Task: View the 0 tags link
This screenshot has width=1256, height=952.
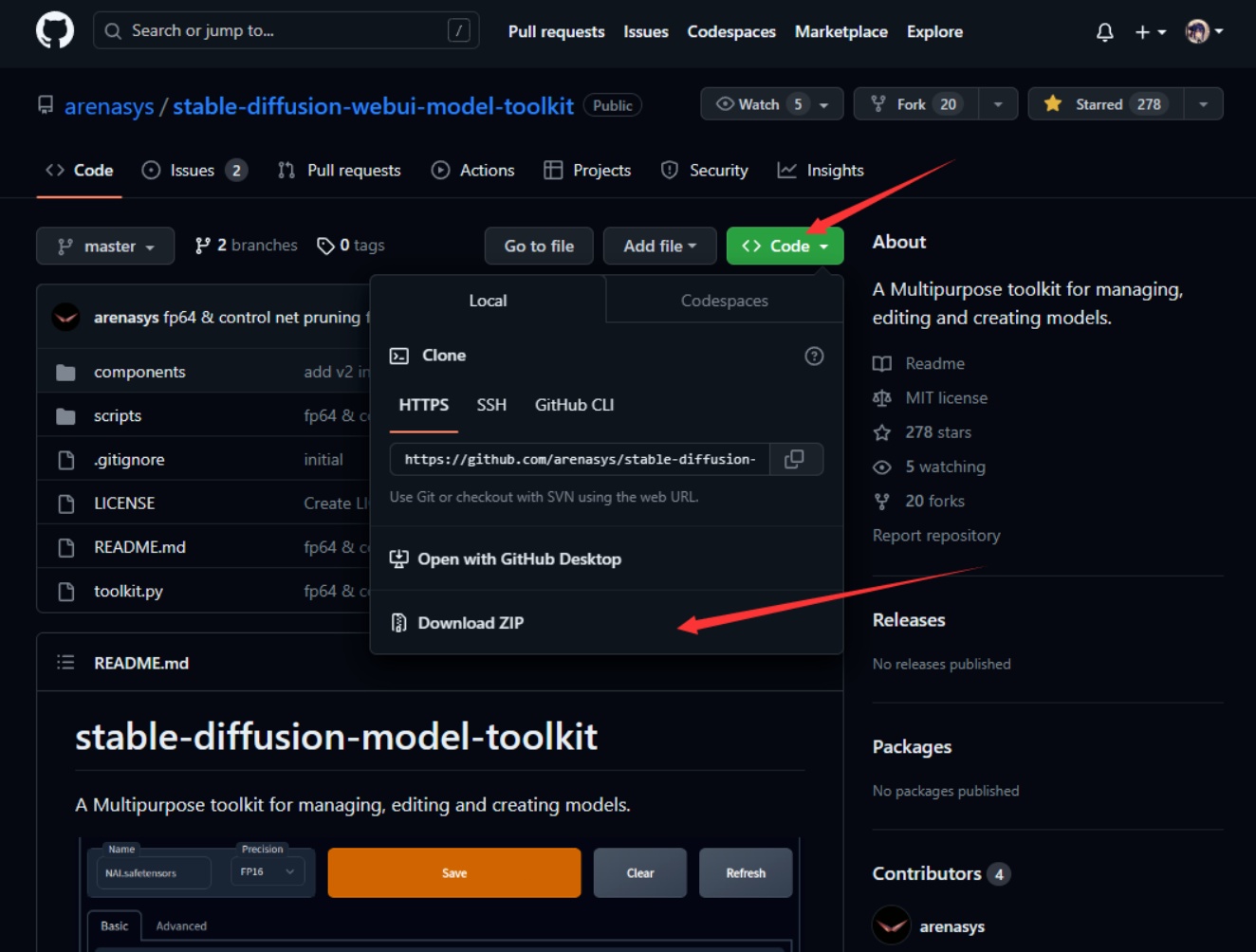Action: [351, 245]
